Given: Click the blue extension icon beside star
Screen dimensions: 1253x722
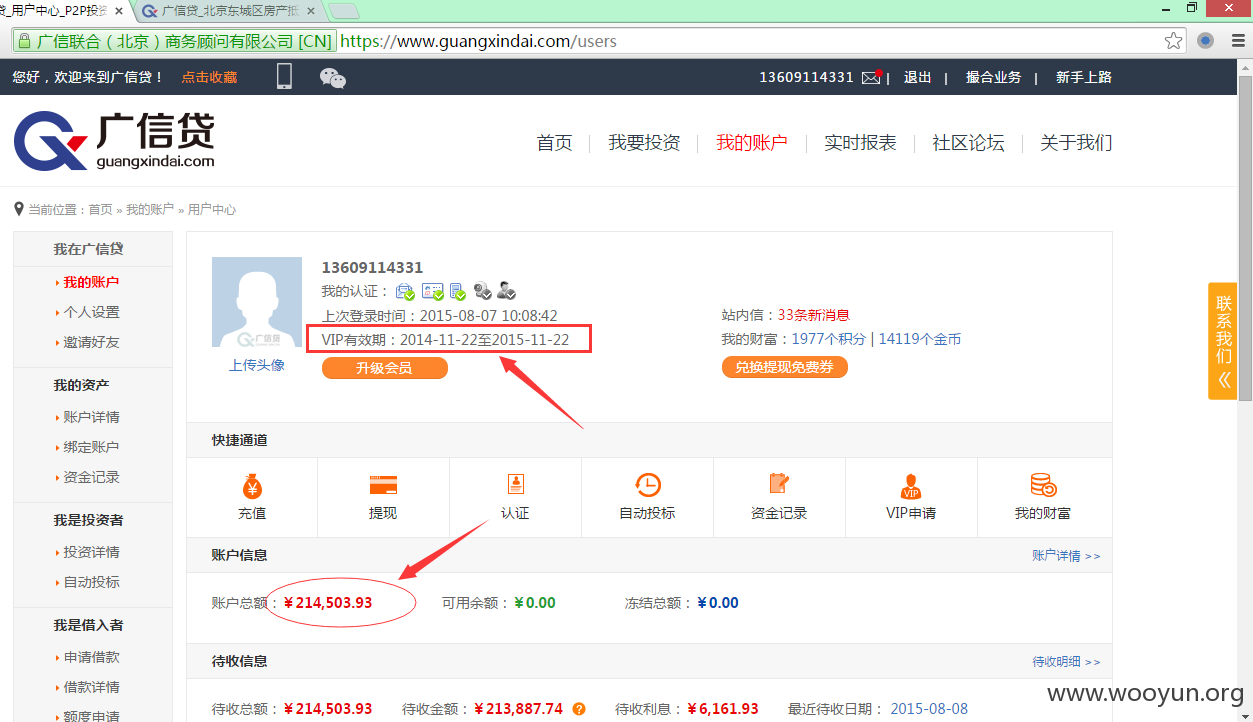Looking at the screenshot, I should [x=1205, y=41].
